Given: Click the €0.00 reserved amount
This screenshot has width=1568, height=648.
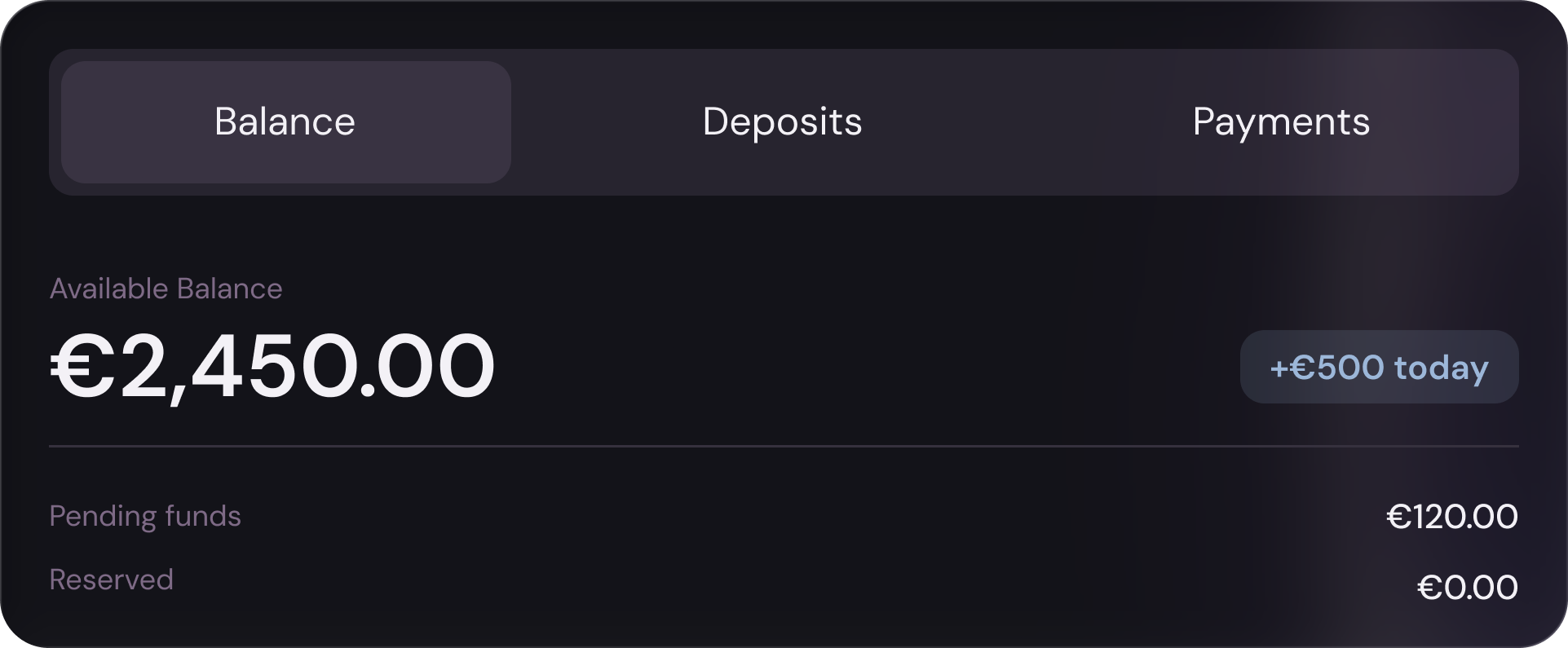Looking at the screenshot, I should 1468,588.
